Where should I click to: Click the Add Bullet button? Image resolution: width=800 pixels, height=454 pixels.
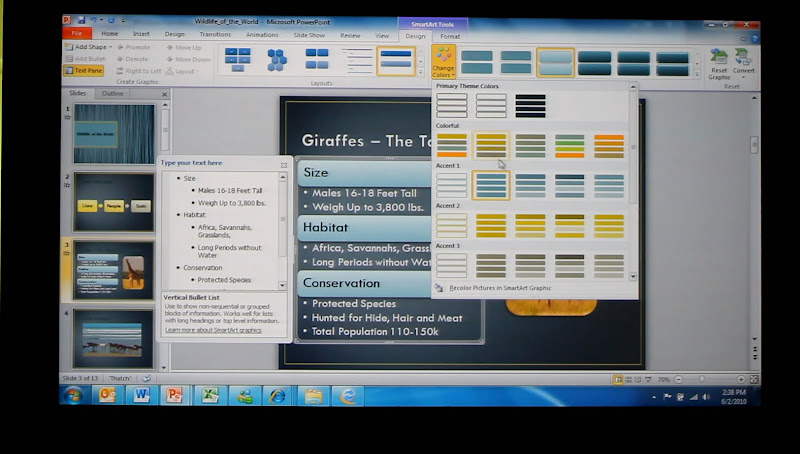[x=85, y=59]
